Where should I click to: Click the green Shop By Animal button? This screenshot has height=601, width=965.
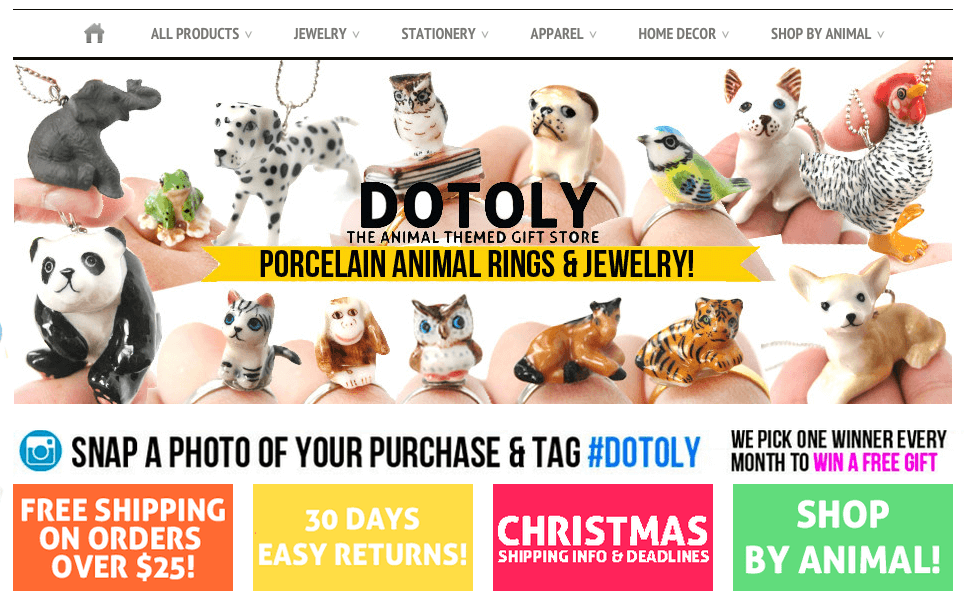pos(843,538)
